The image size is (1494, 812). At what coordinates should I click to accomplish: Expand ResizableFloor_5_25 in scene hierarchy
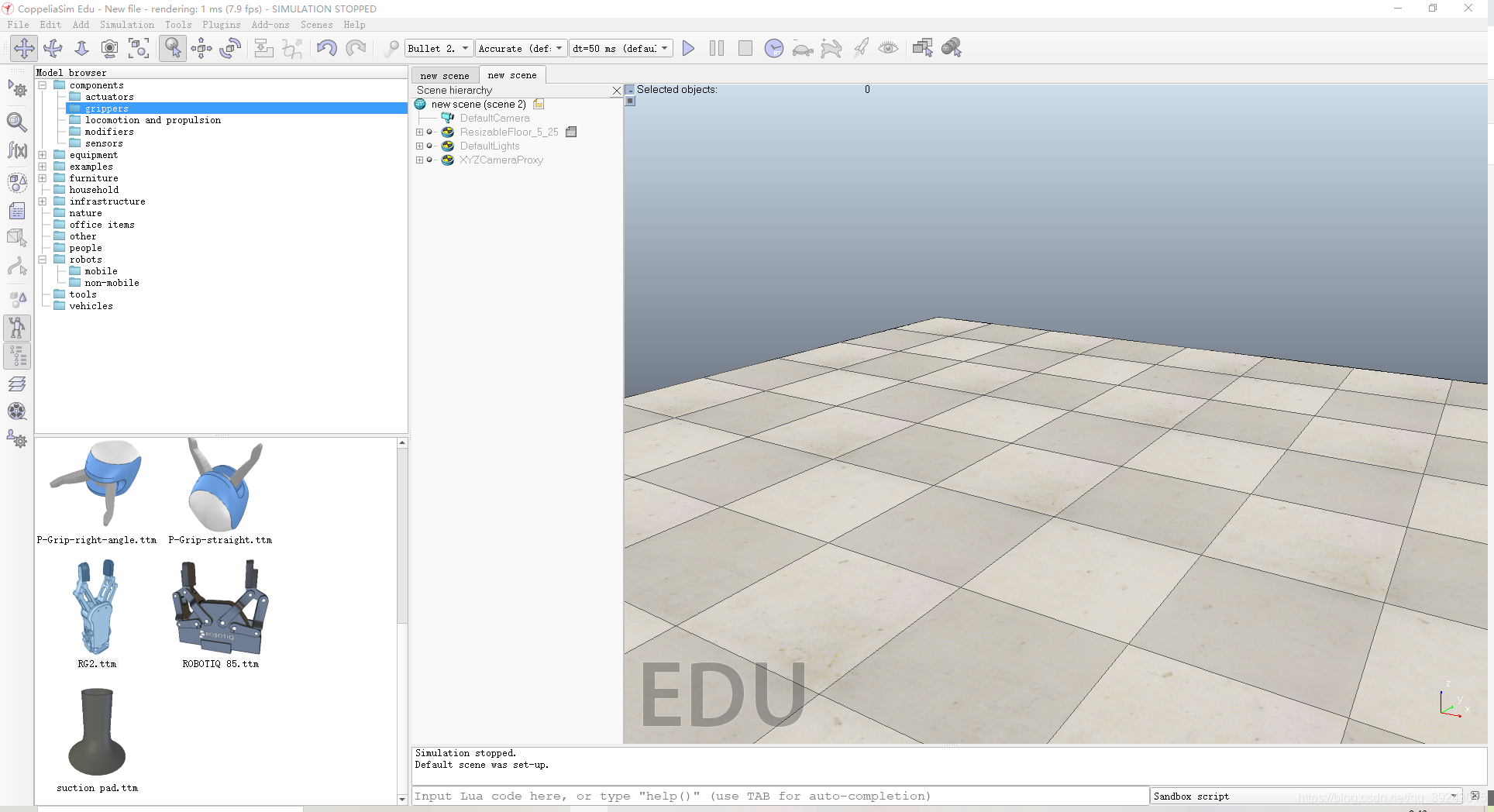click(x=419, y=132)
